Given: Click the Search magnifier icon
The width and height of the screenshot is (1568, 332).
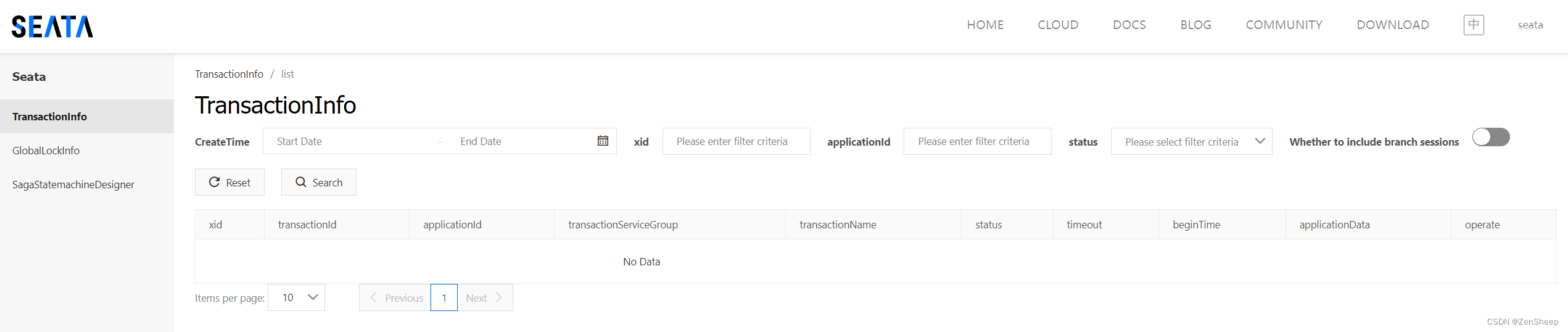Looking at the screenshot, I should pyautogui.click(x=301, y=182).
